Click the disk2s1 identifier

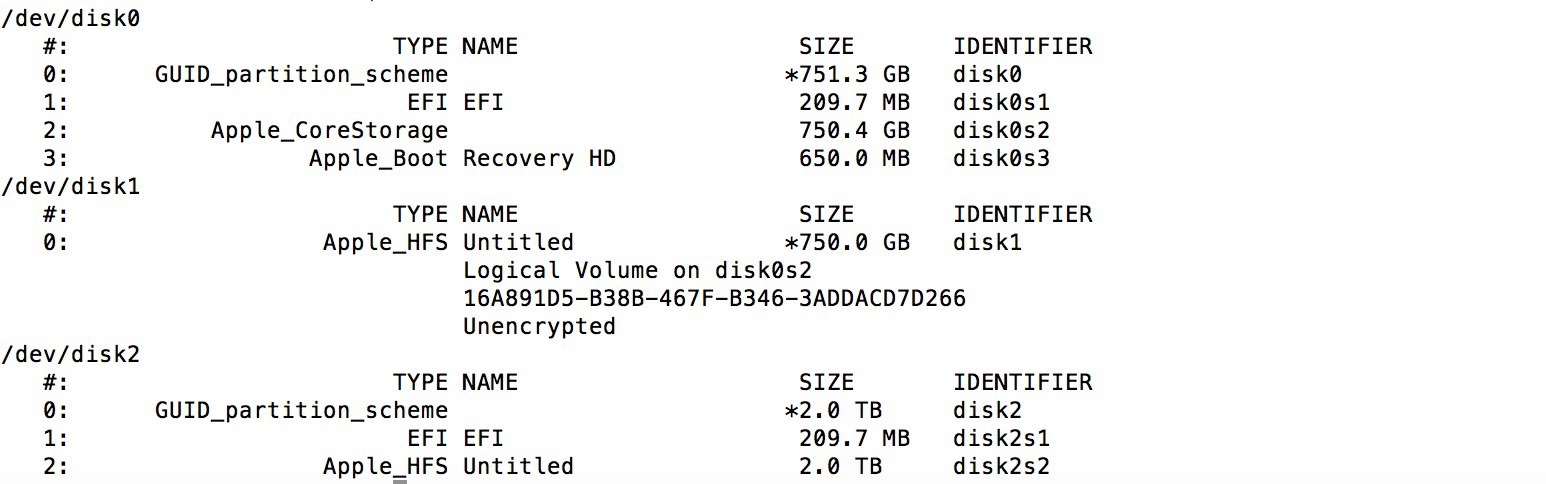1001,438
